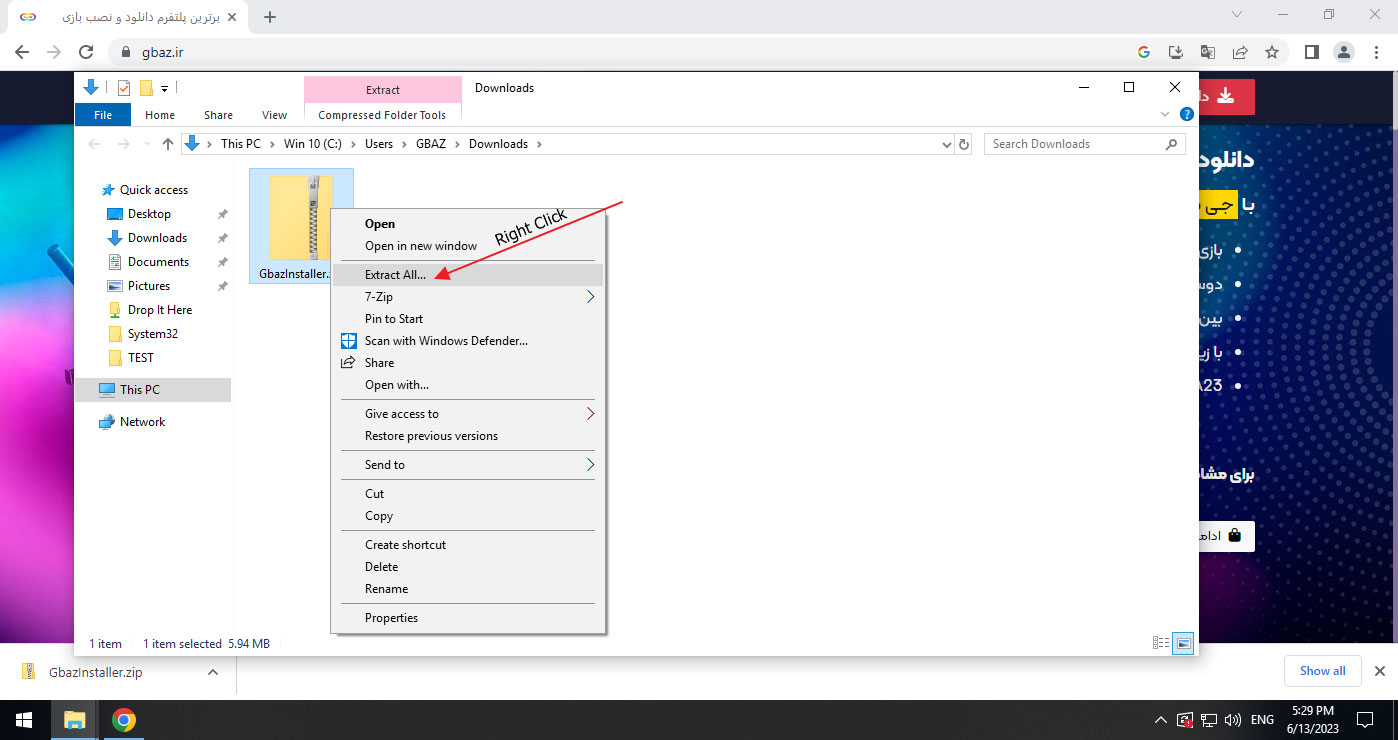Image resolution: width=1398 pixels, height=740 pixels.
Task: Open File Explorer from the taskbar
Action: click(75, 720)
